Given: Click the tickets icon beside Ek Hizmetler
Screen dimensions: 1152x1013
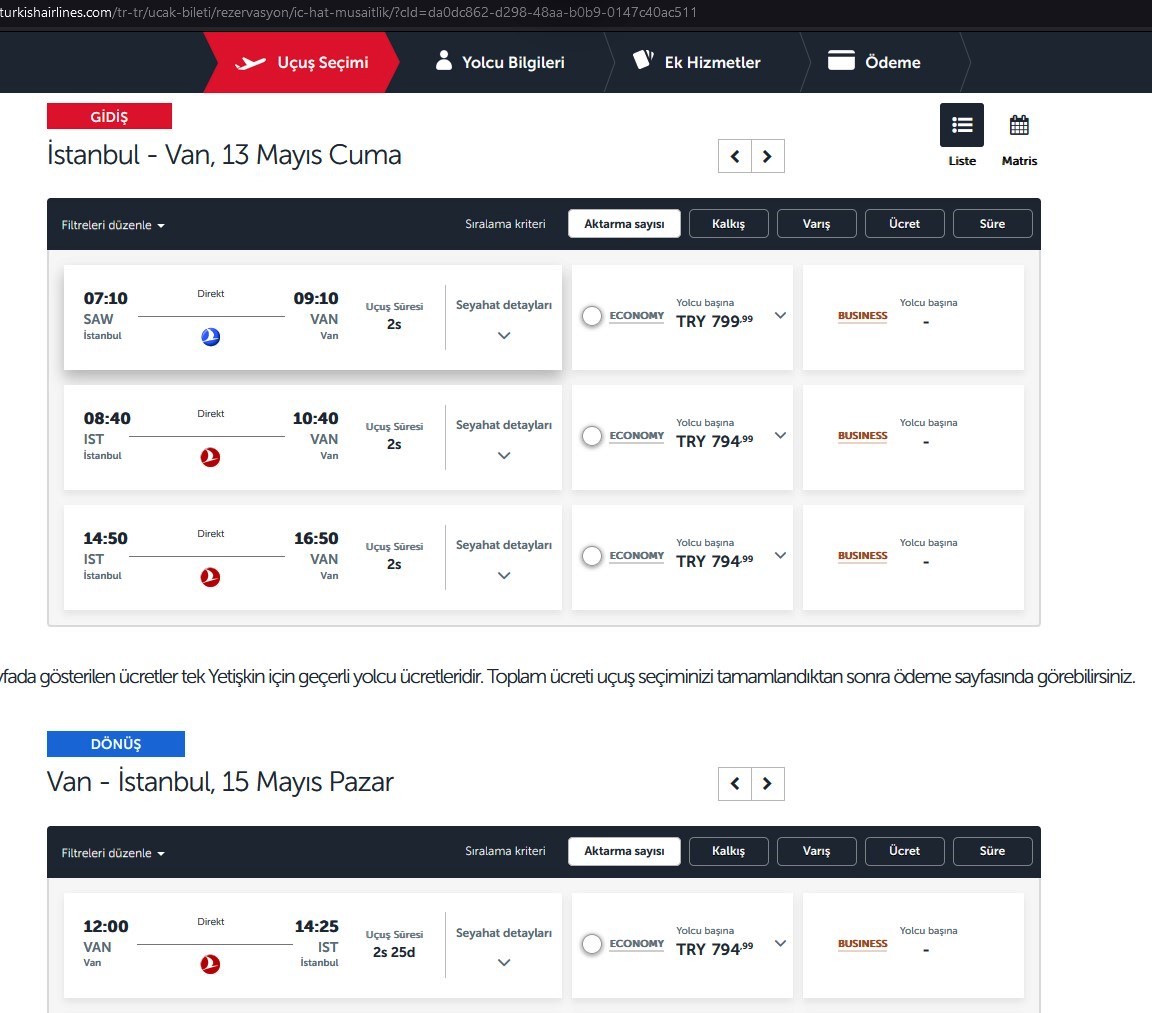Looking at the screenshot, I should pos(643,60).
